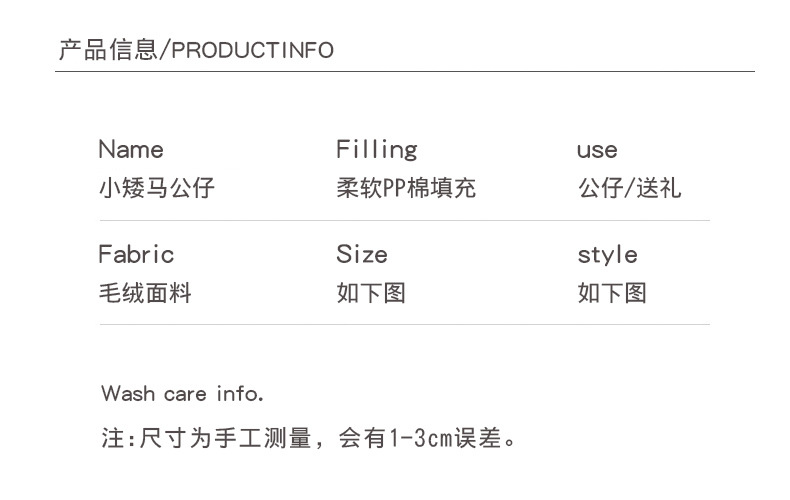
Task: Select the 小矮马公仔 product name
Action: pos(156,187)
